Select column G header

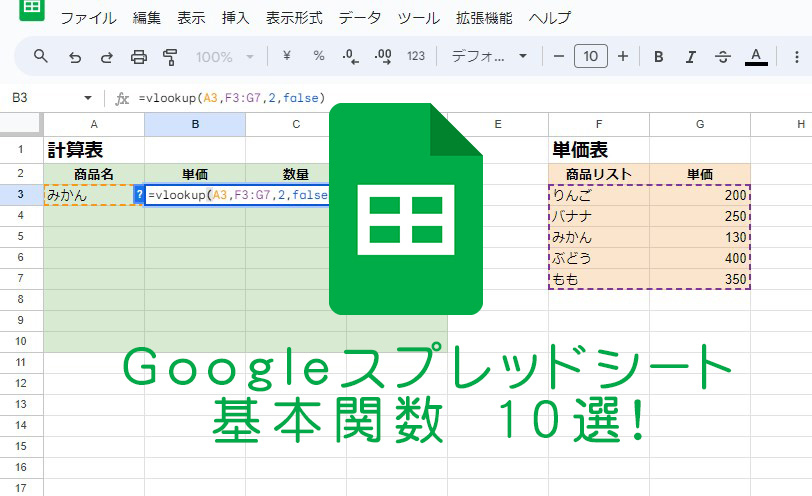(x=700, y=124)
